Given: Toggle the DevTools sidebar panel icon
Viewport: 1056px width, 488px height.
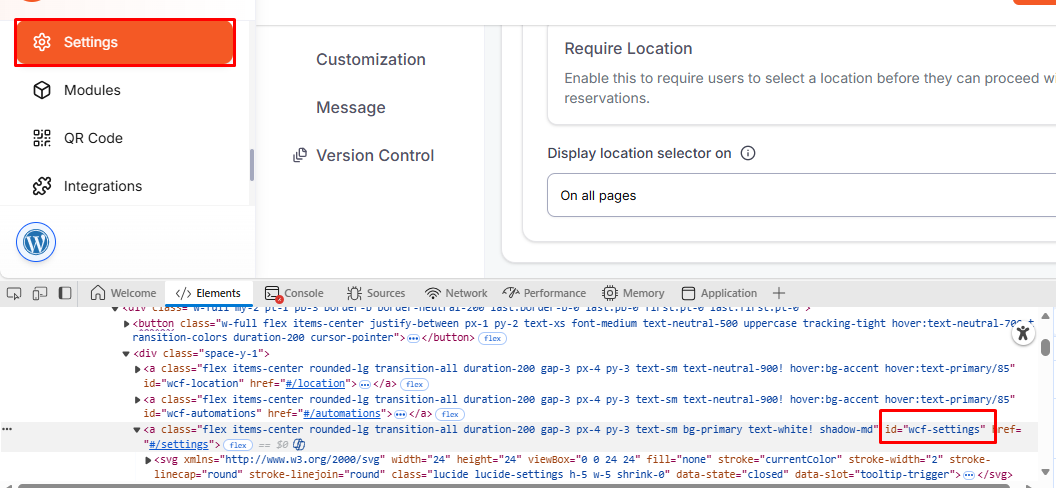Looking at the screenshot, I should point(65,293).
